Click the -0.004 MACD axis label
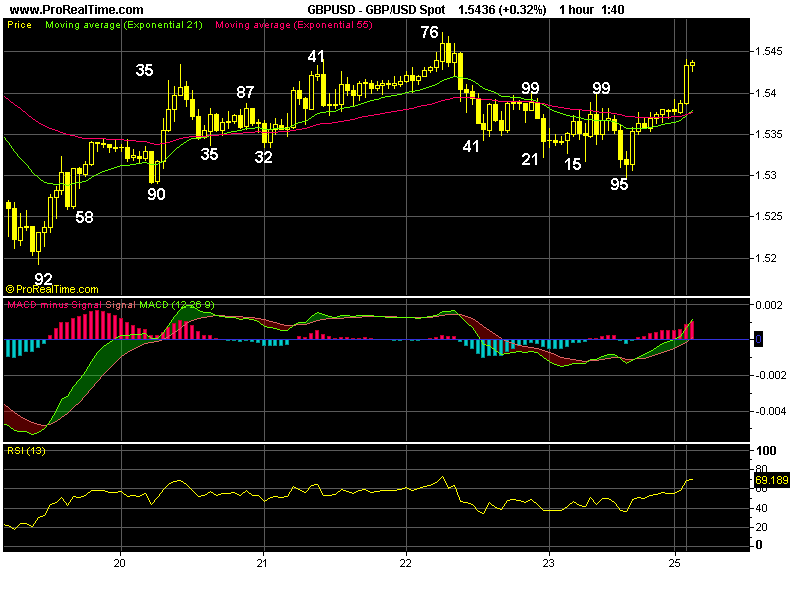This screenshot has width=800, height=600. (x=769, y=411)
